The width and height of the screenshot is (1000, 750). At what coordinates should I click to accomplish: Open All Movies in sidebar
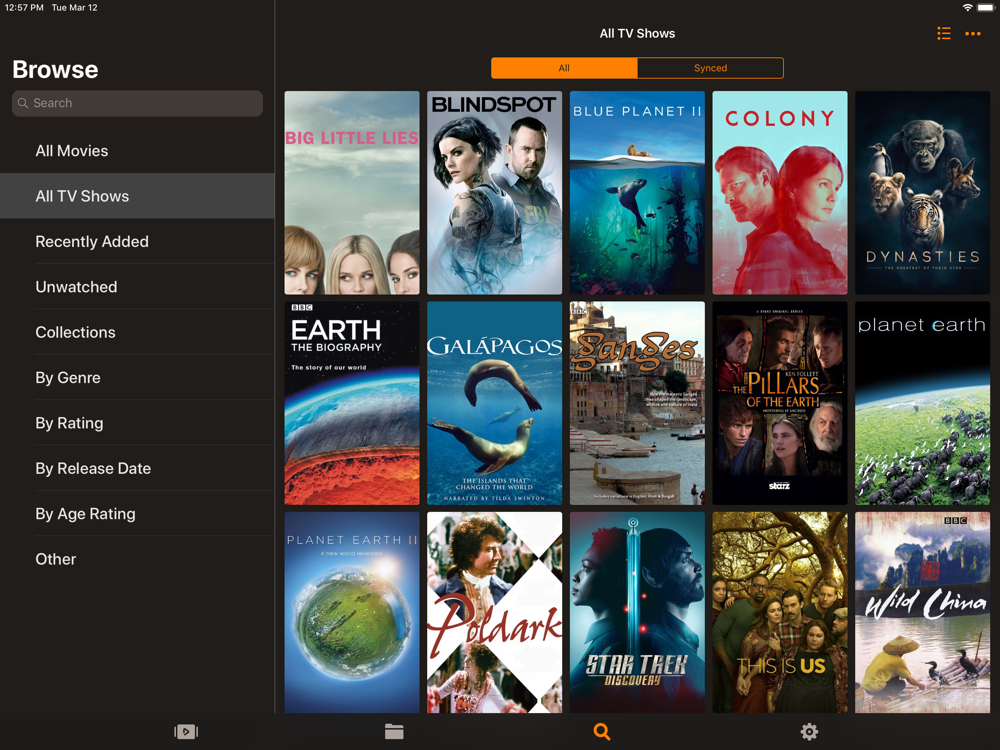137,151
